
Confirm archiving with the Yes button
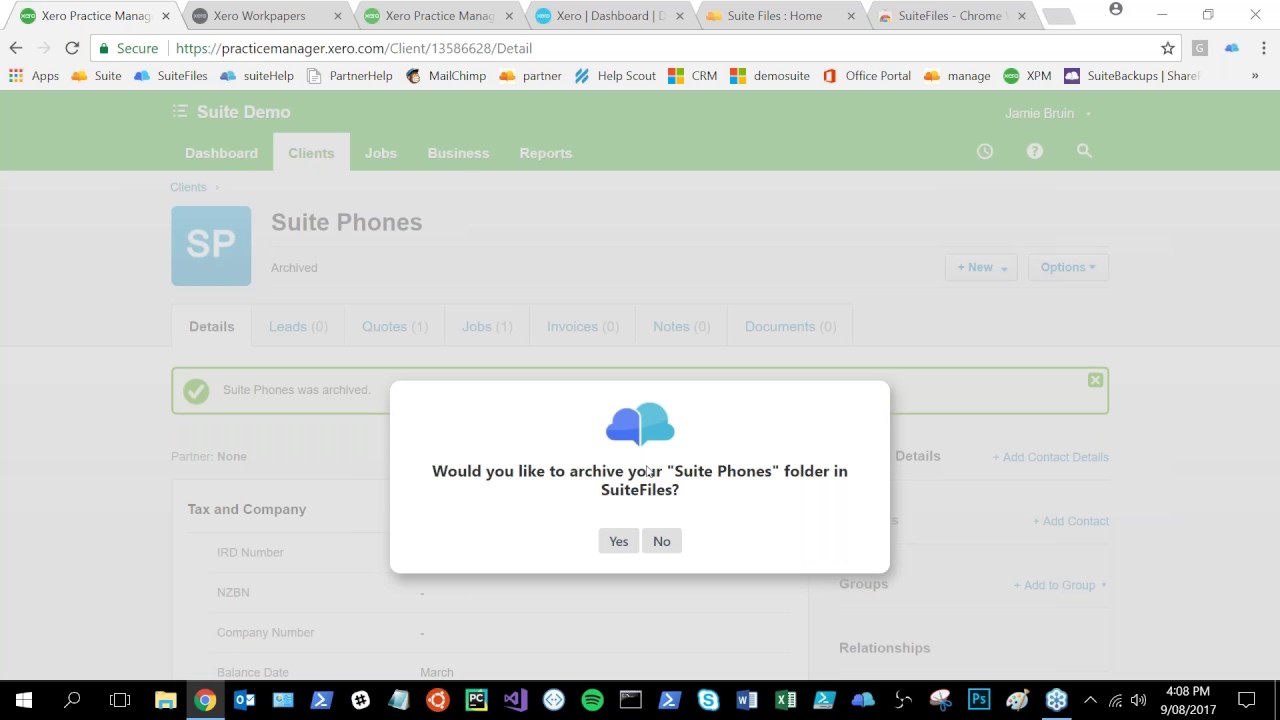618,541
